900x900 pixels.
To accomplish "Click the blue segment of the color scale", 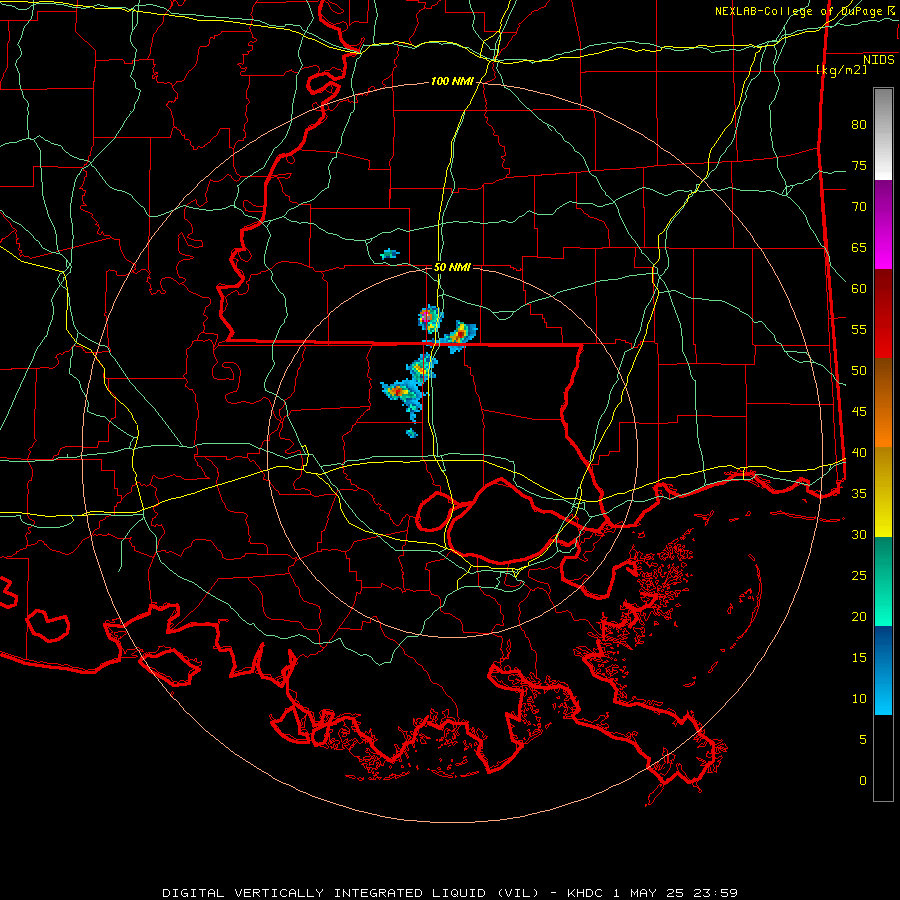I will click(883, 670).
